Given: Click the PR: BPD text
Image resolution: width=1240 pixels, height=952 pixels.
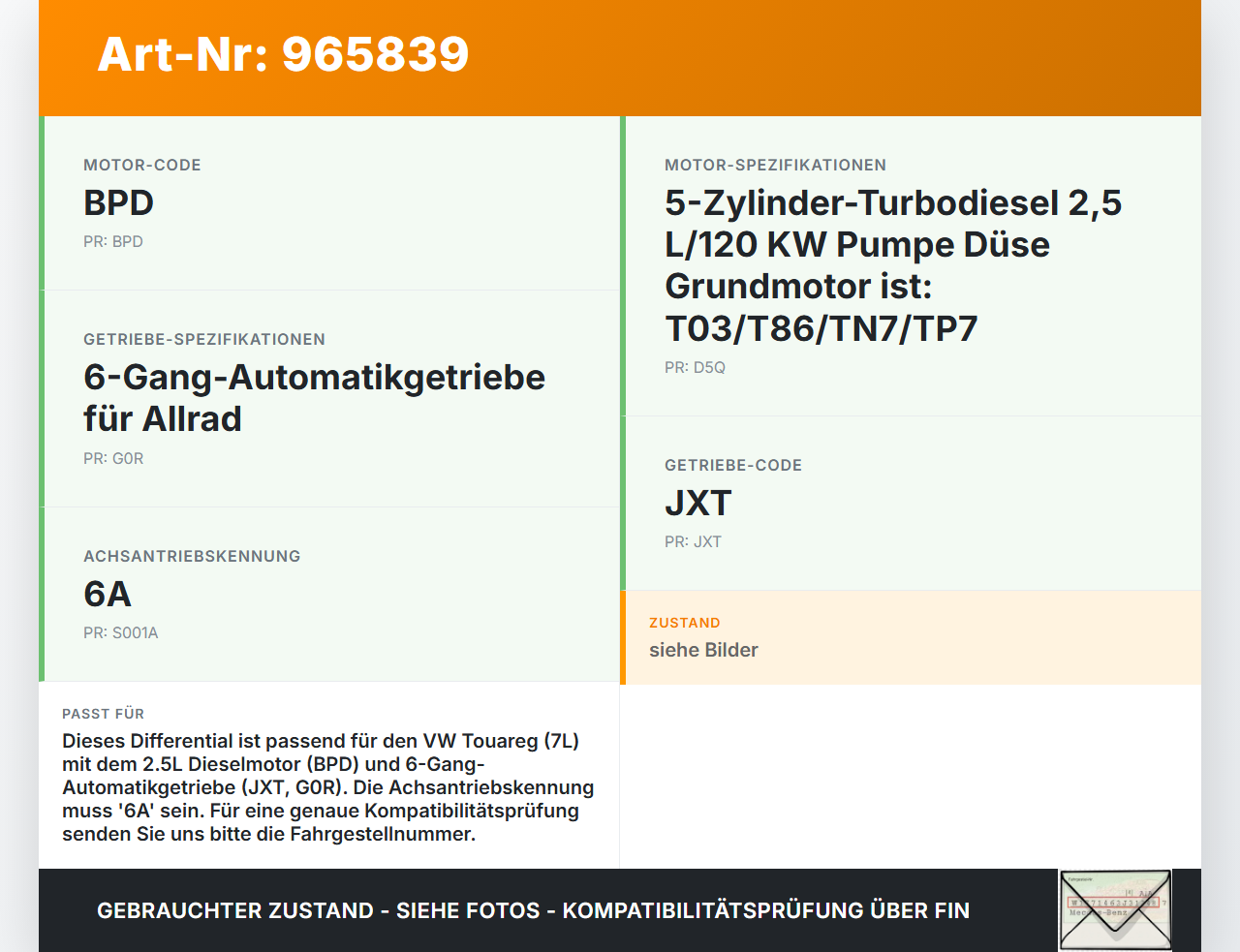Looking at the screenshot, I should (113, 242).
